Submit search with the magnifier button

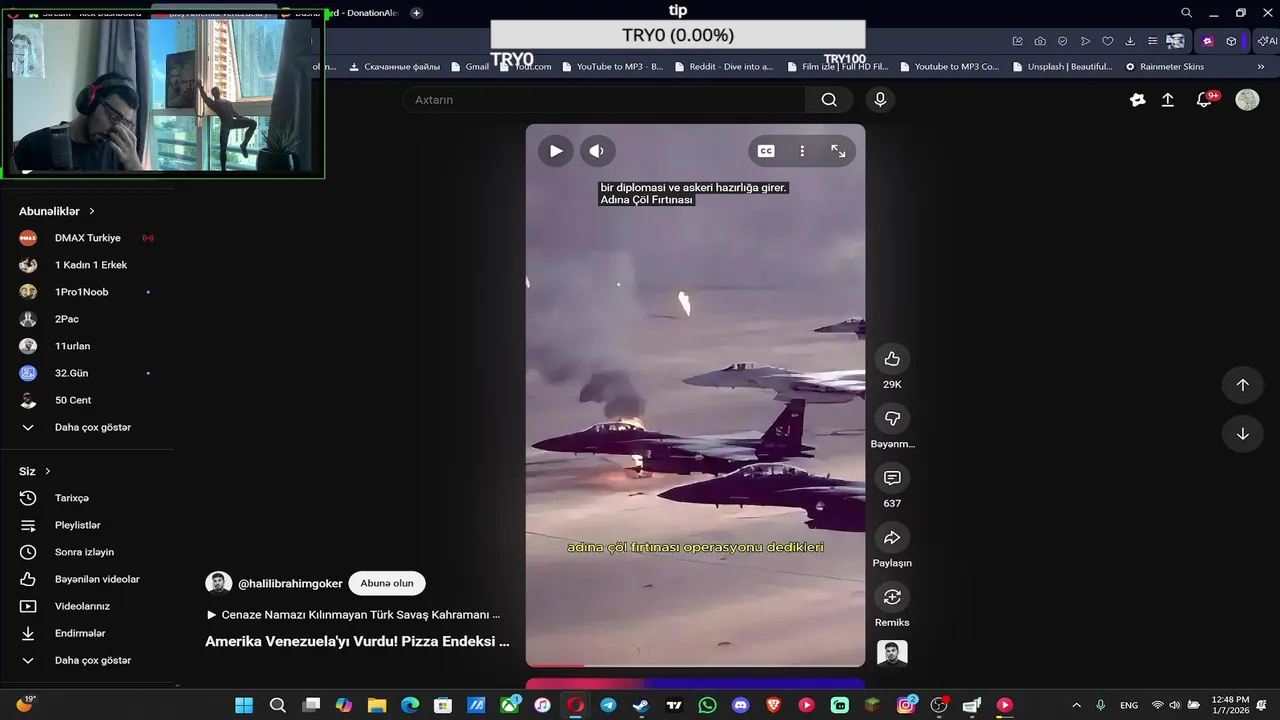pyautogui.click(x=829, y=100)
